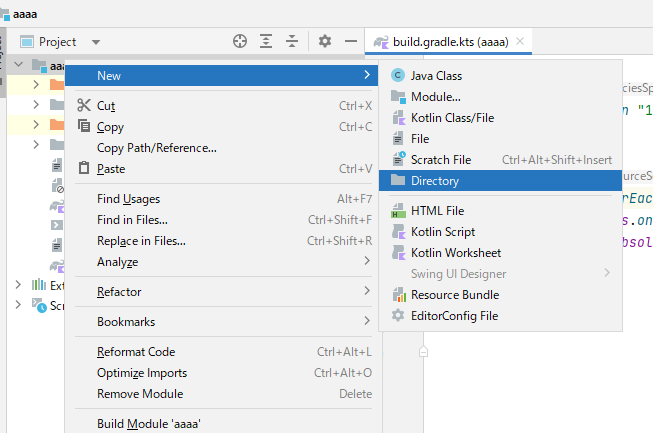Select the External Libraries icon
Viewport: 653px width, 433px height.
[x=39, y=285]
